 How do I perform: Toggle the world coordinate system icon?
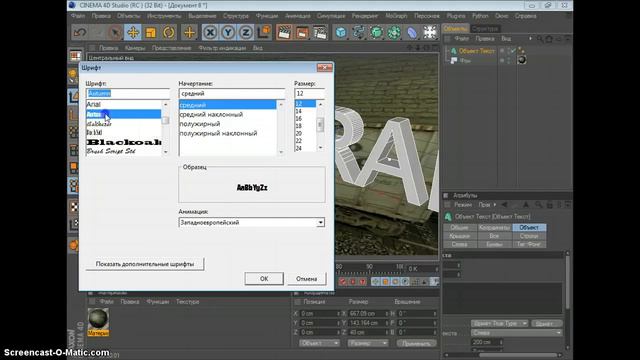(264, 32)
